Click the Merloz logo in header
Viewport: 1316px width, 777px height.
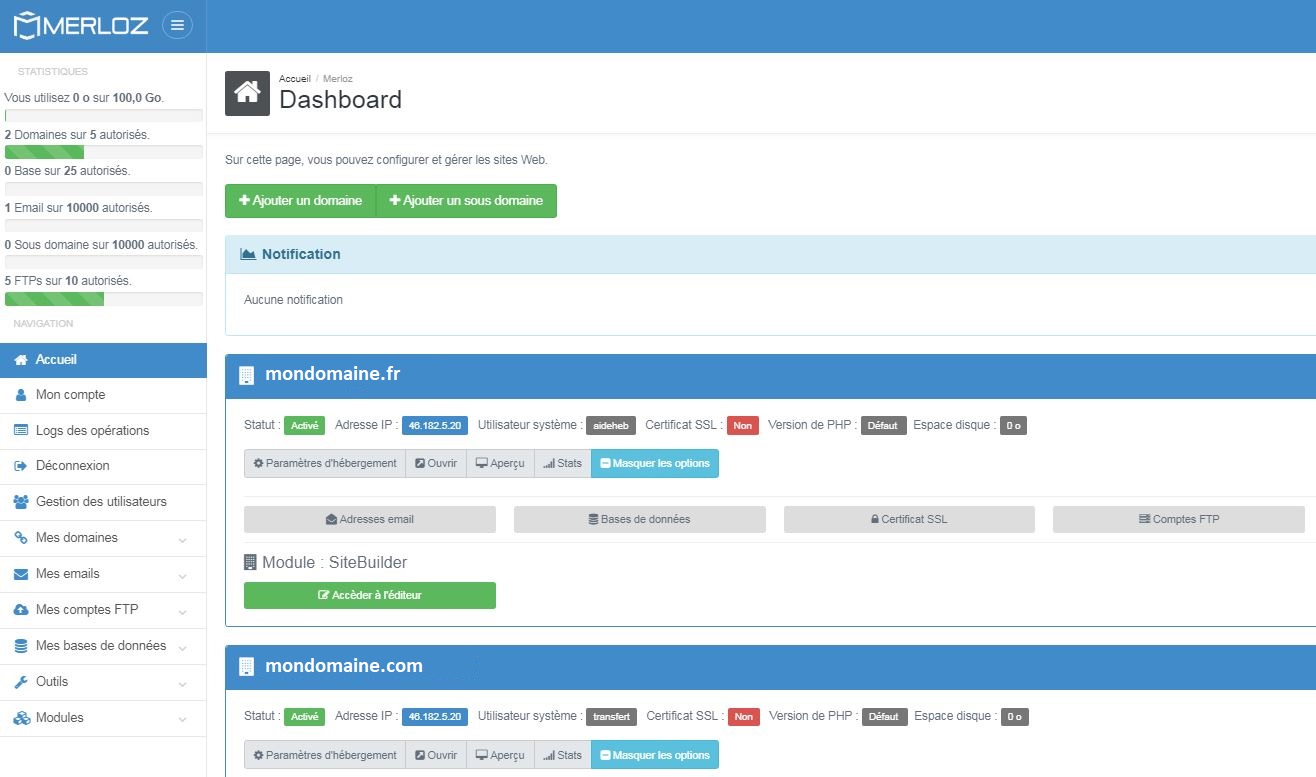(81, 26)
